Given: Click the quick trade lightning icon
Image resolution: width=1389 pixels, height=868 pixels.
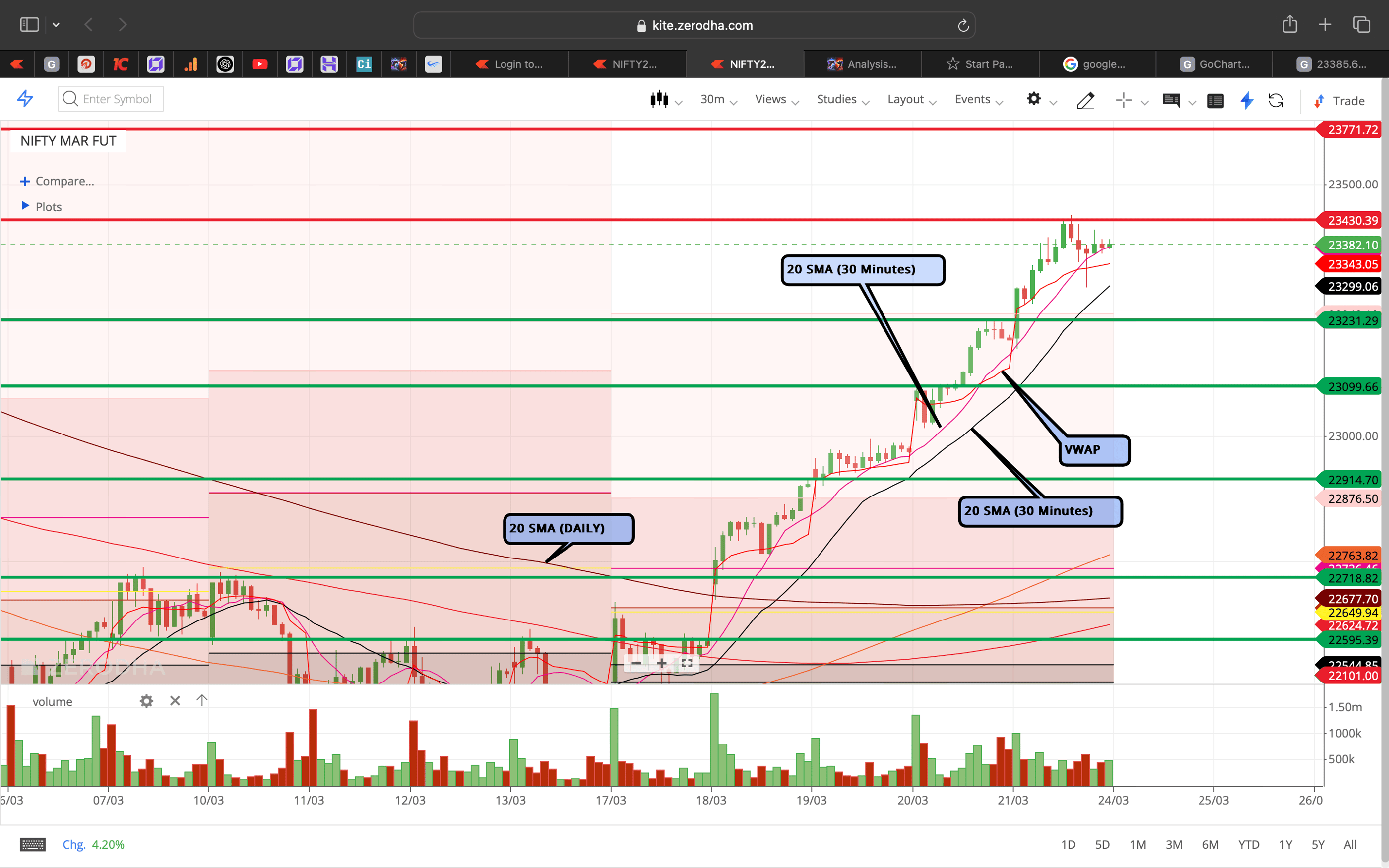Looking at the screenshot, I should tap(1246, 101).
